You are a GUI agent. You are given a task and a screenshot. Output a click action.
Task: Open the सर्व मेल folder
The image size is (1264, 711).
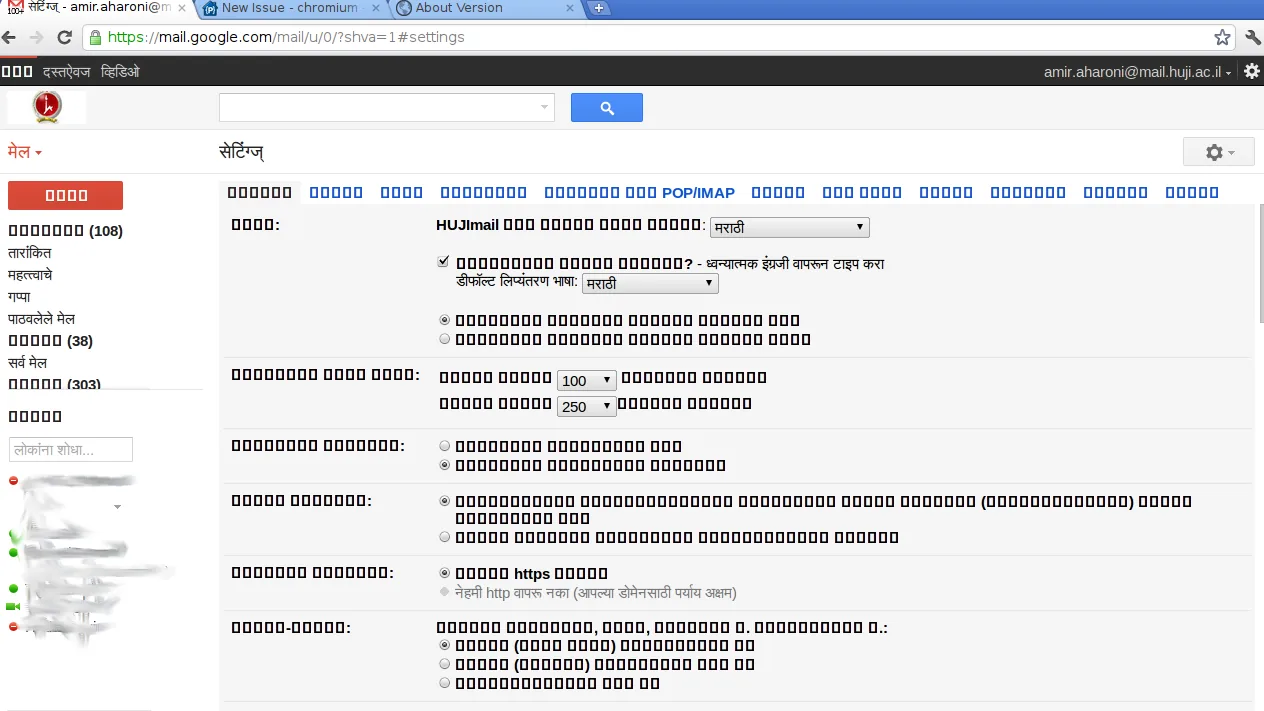pos(27,363)
